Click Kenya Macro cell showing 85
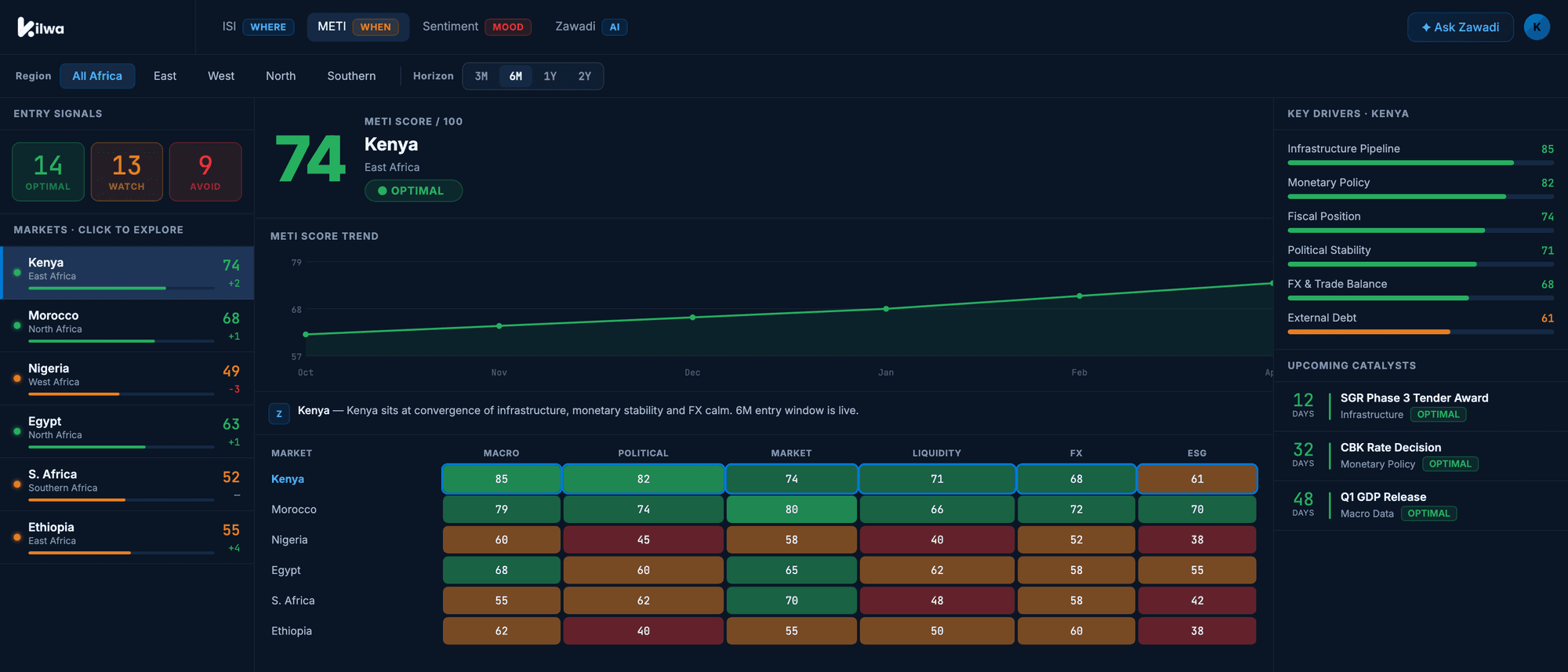Screen dimensions: 1568x672 coord(502,479)
